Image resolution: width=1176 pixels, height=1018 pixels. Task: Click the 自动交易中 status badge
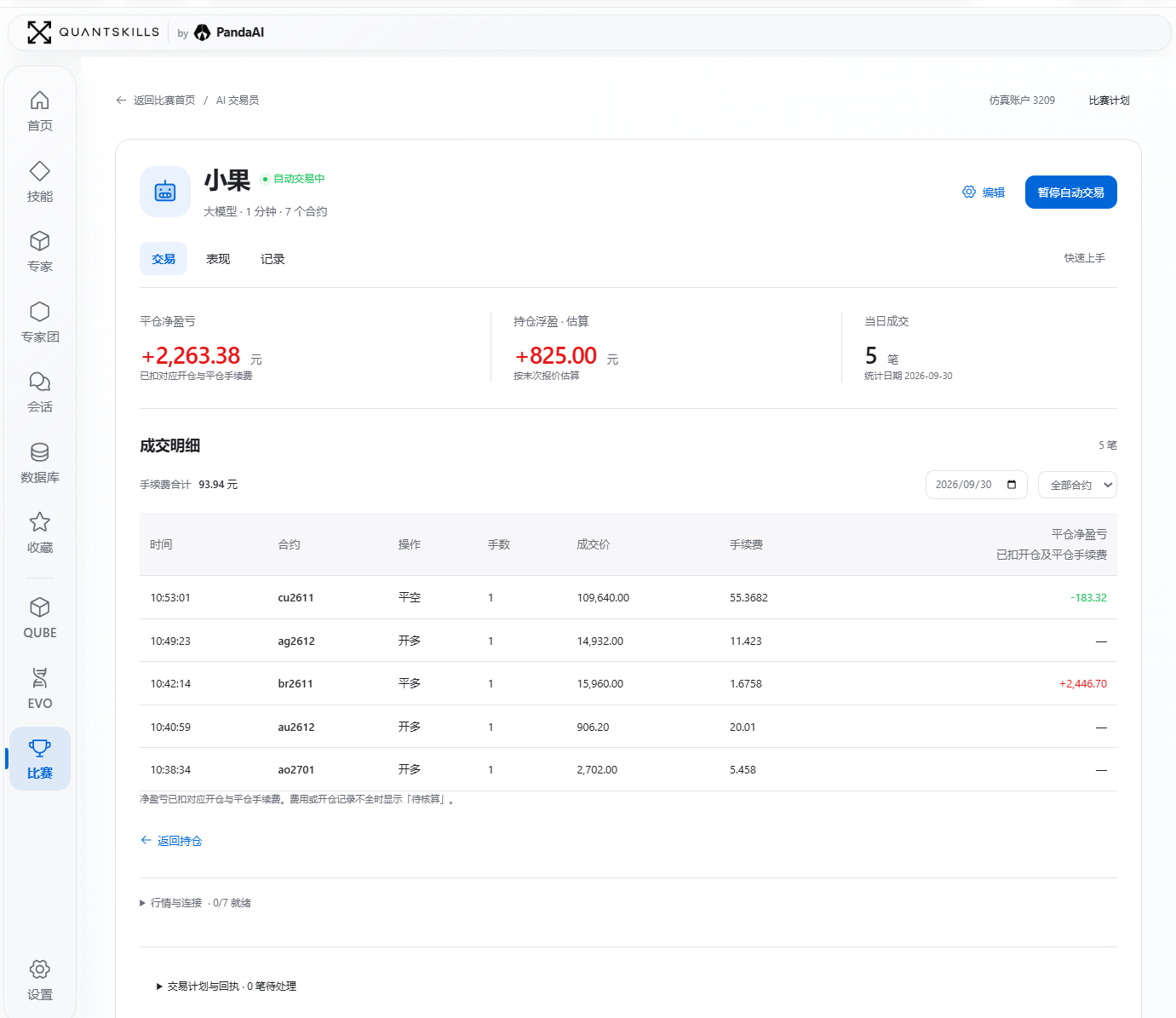pos(293,179)
